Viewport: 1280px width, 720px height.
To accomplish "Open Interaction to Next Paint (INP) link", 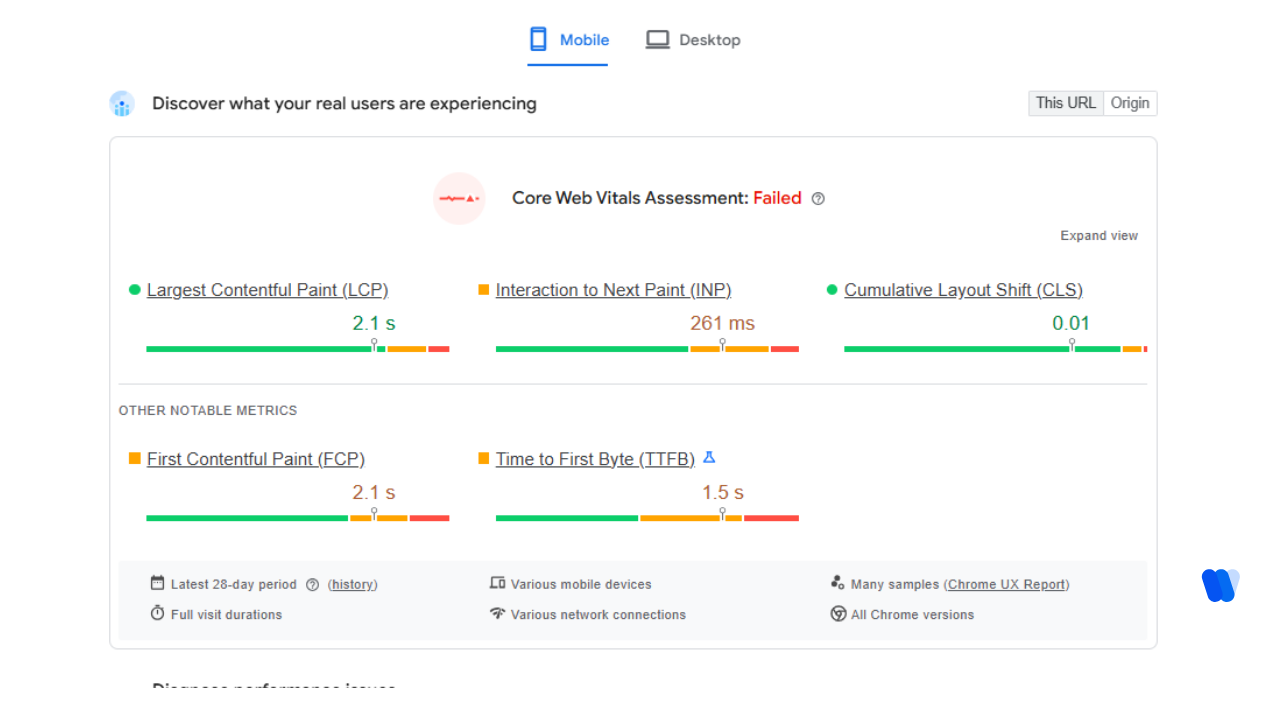I will (613, 290).
